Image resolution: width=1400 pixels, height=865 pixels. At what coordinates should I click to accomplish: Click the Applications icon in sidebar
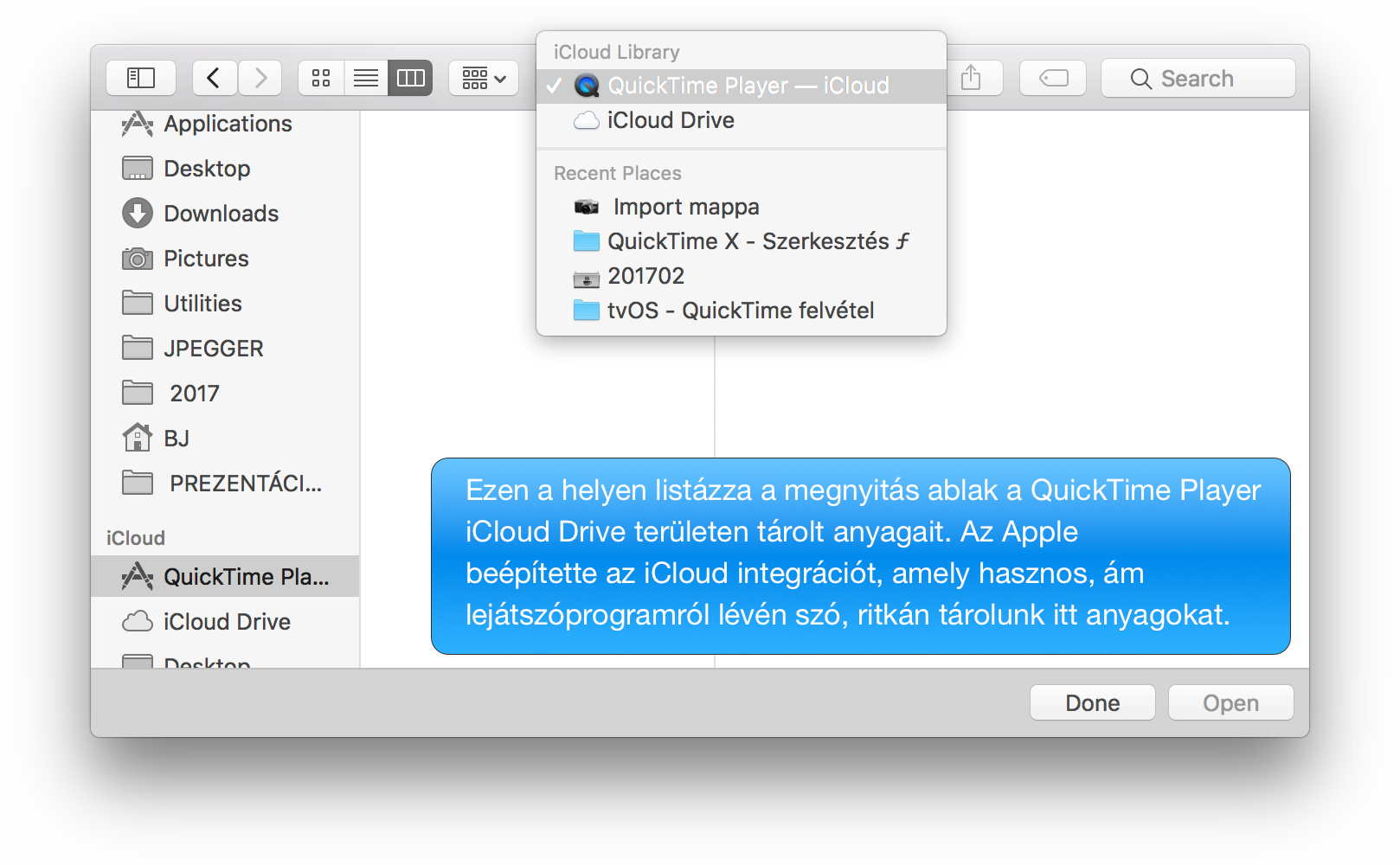click(x=138, y=124)
